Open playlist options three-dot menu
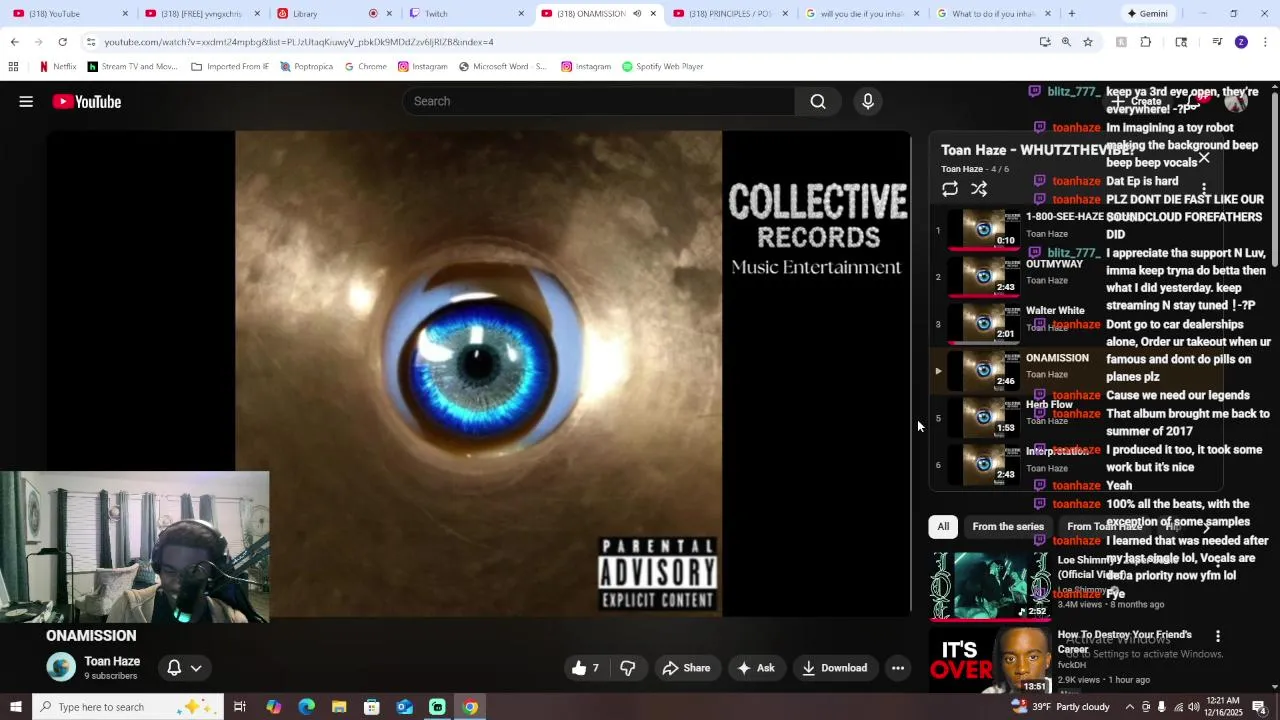The image size is (1280, 720). coord(1204,188)
